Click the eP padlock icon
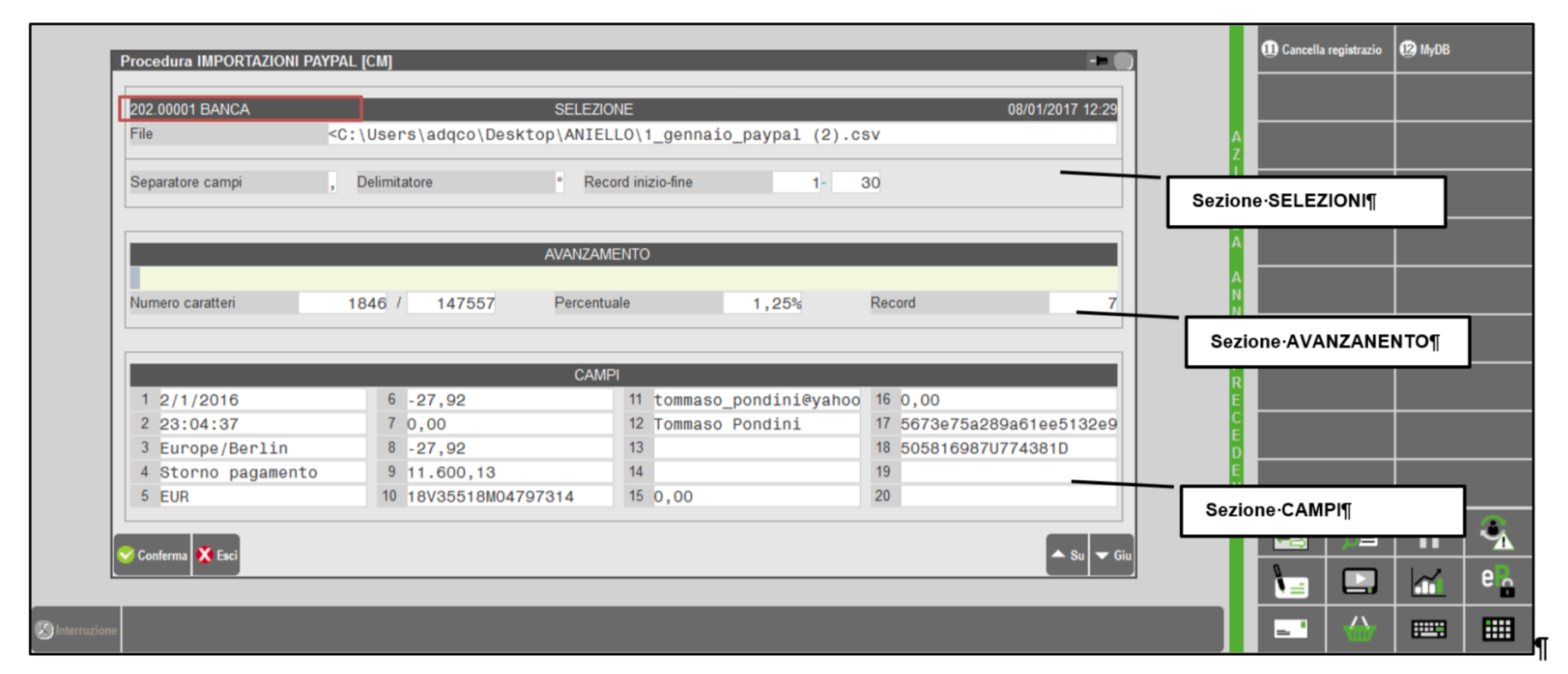Viewport: 1568px width, 674px height. (1497, 580)
